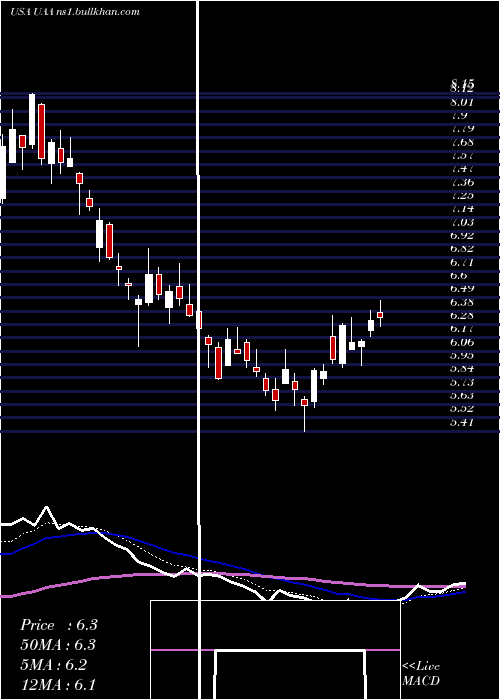Click the 6.06 price axis label
The height and width of the screenshot is (700, 500).
[462, 342]
